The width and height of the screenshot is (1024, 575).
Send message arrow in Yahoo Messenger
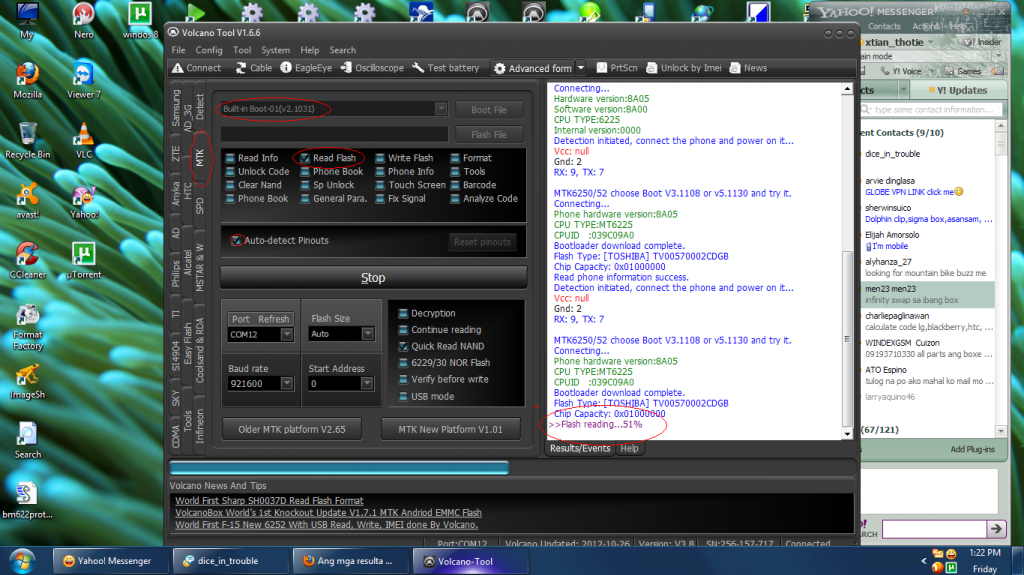[x=996, y=528]
